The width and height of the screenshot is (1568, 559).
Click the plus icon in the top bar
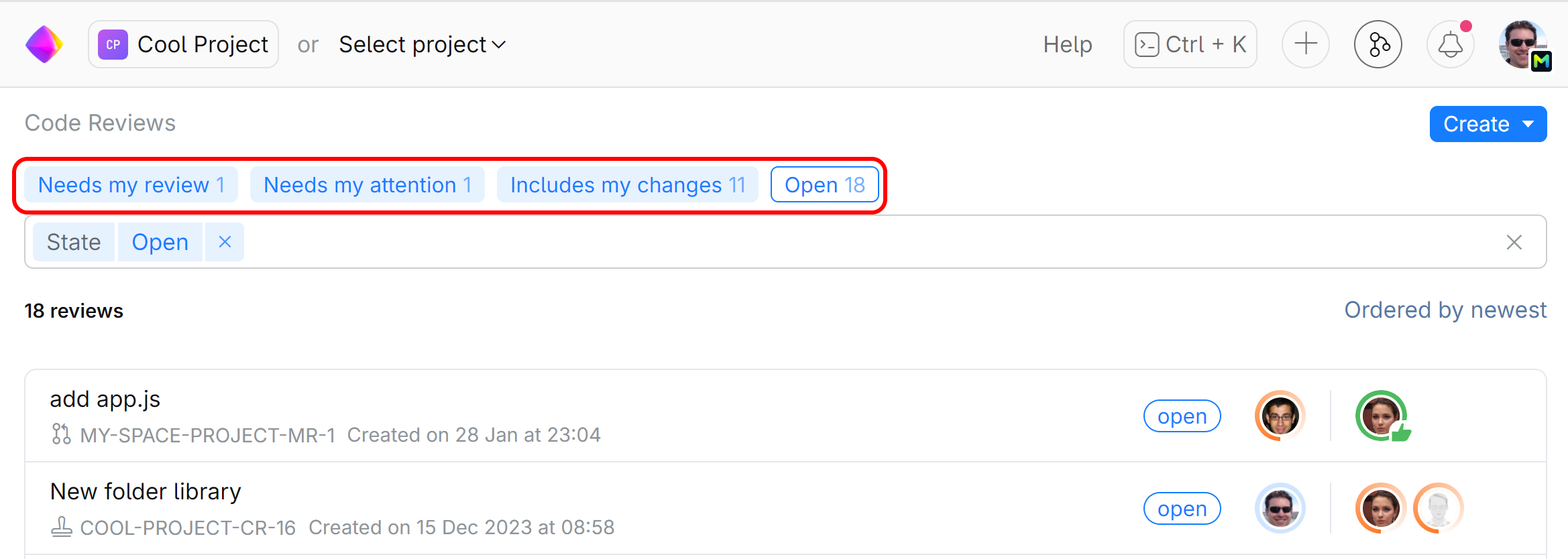pyautogui.click(x=1305, y=44)
